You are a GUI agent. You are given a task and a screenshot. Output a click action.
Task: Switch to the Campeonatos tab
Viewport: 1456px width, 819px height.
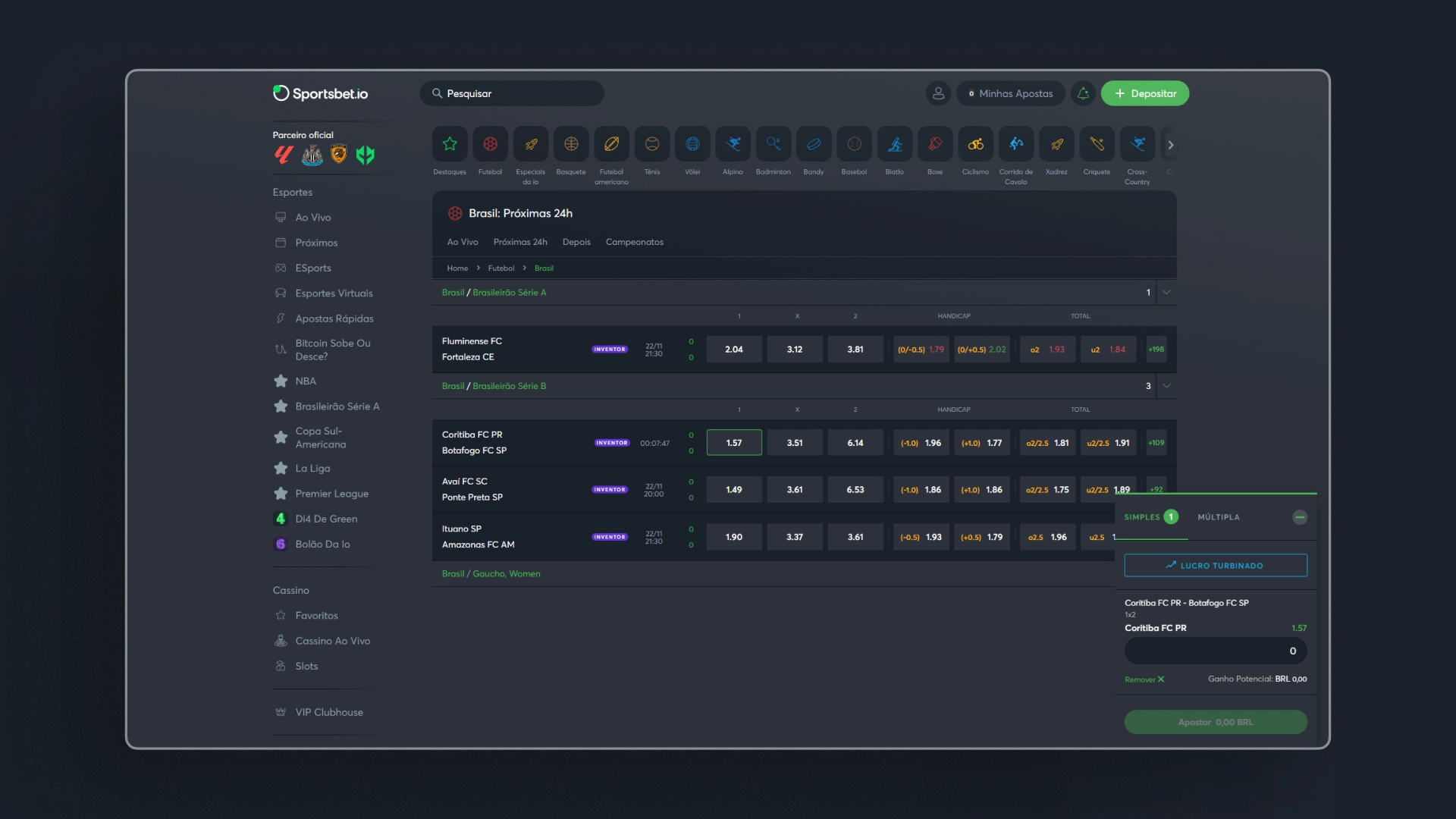click(x=635, y=242)
